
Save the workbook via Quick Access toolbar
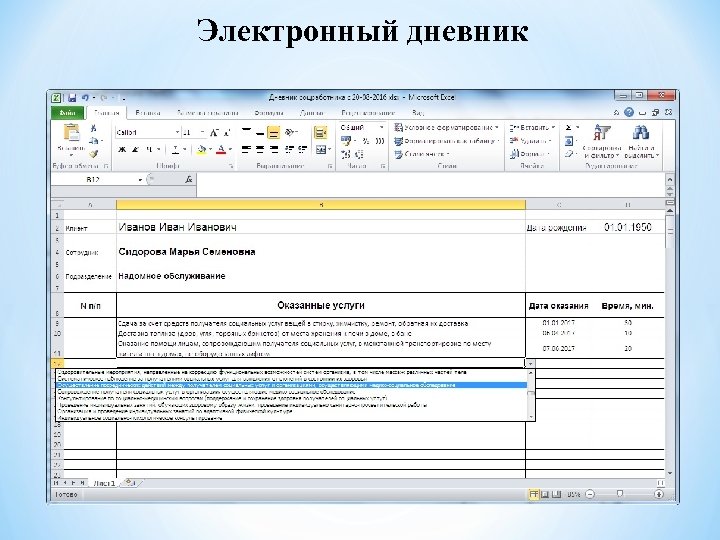tap(72, 98)
